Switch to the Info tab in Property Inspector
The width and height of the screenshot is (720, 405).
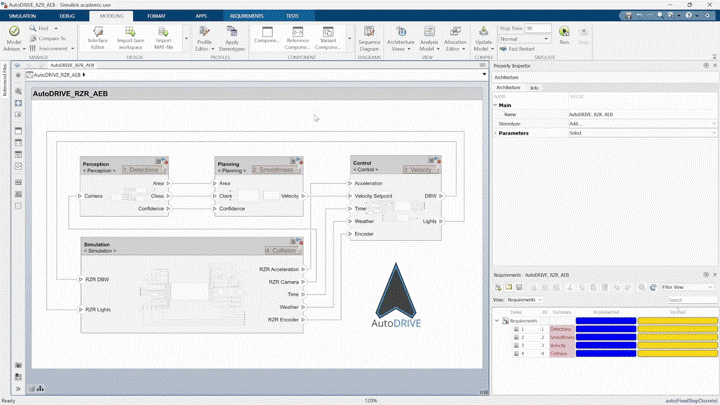[x=534, y=88]
